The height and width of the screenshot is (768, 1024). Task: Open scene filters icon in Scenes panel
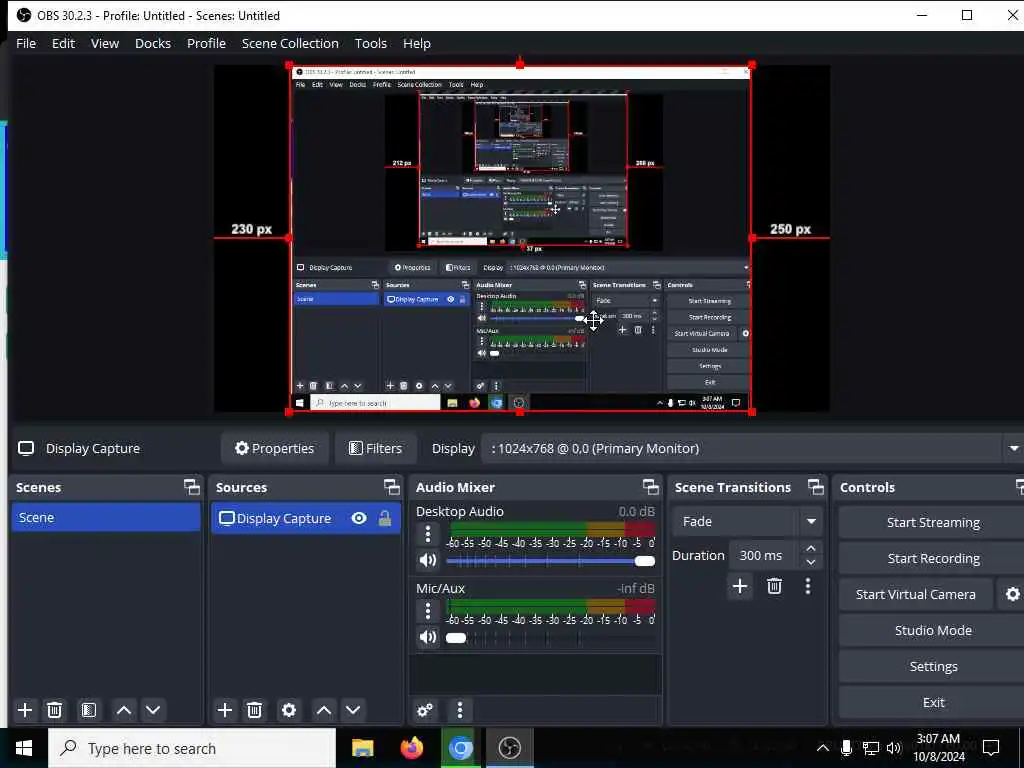89,710
